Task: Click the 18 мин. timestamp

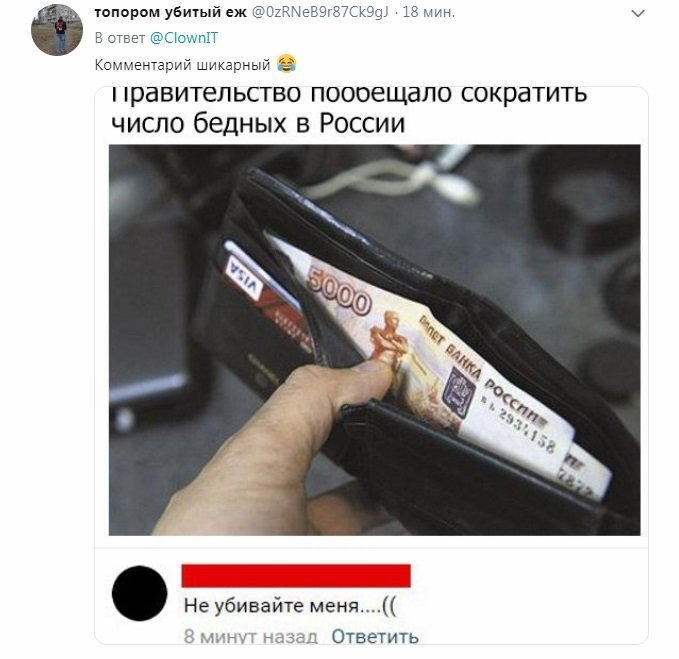Action: 429,12
